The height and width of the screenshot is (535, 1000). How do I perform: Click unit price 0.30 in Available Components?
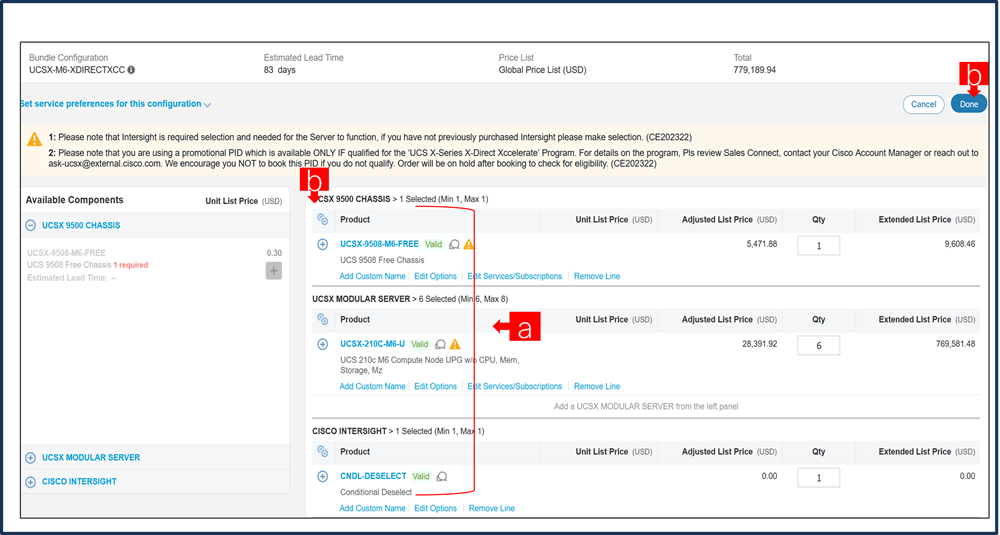pyautogui.click(x=274, y=253)
